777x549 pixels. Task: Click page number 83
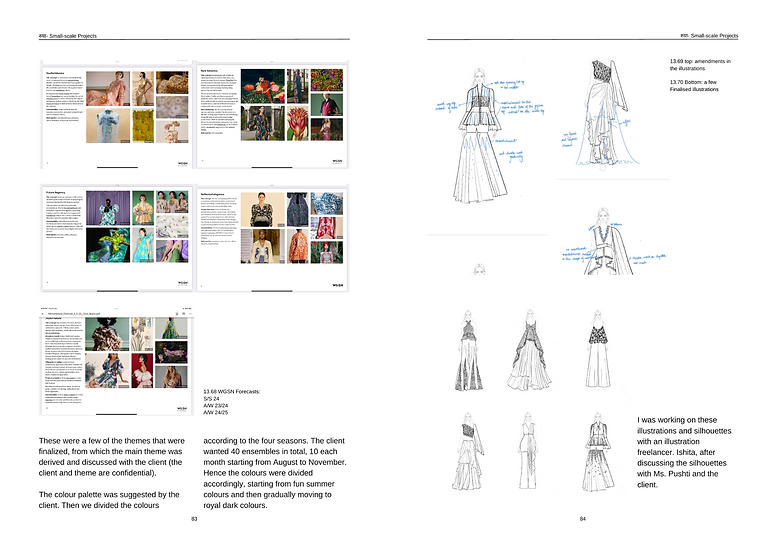194,519
